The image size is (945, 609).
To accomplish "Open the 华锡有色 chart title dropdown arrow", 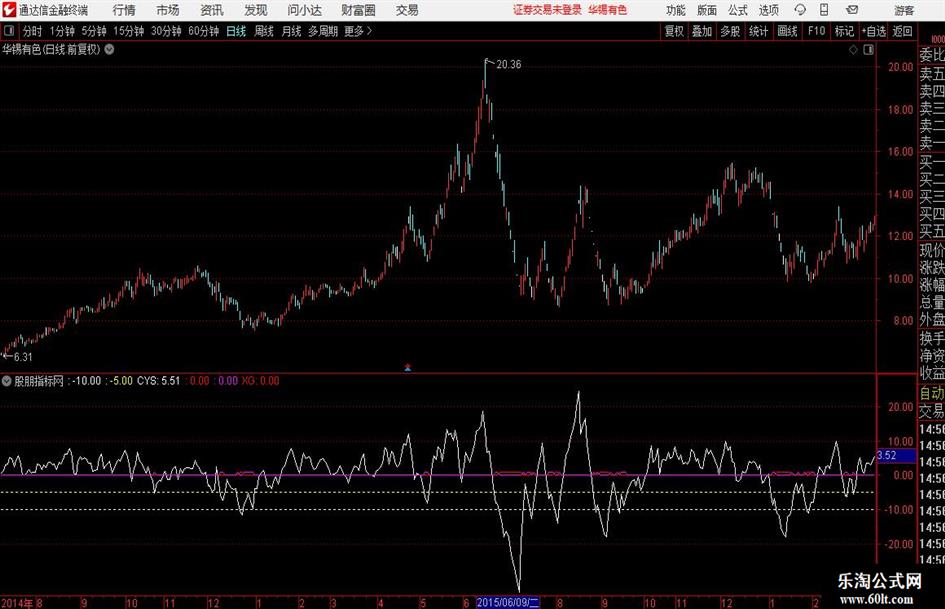I will coord(110,49).
